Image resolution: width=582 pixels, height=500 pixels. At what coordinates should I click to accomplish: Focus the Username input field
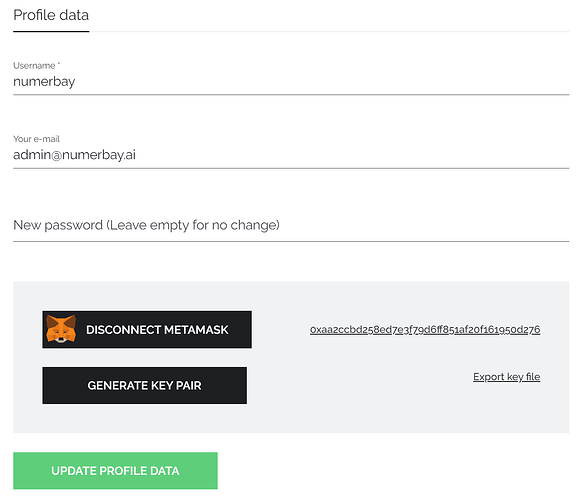coord(291,81)
